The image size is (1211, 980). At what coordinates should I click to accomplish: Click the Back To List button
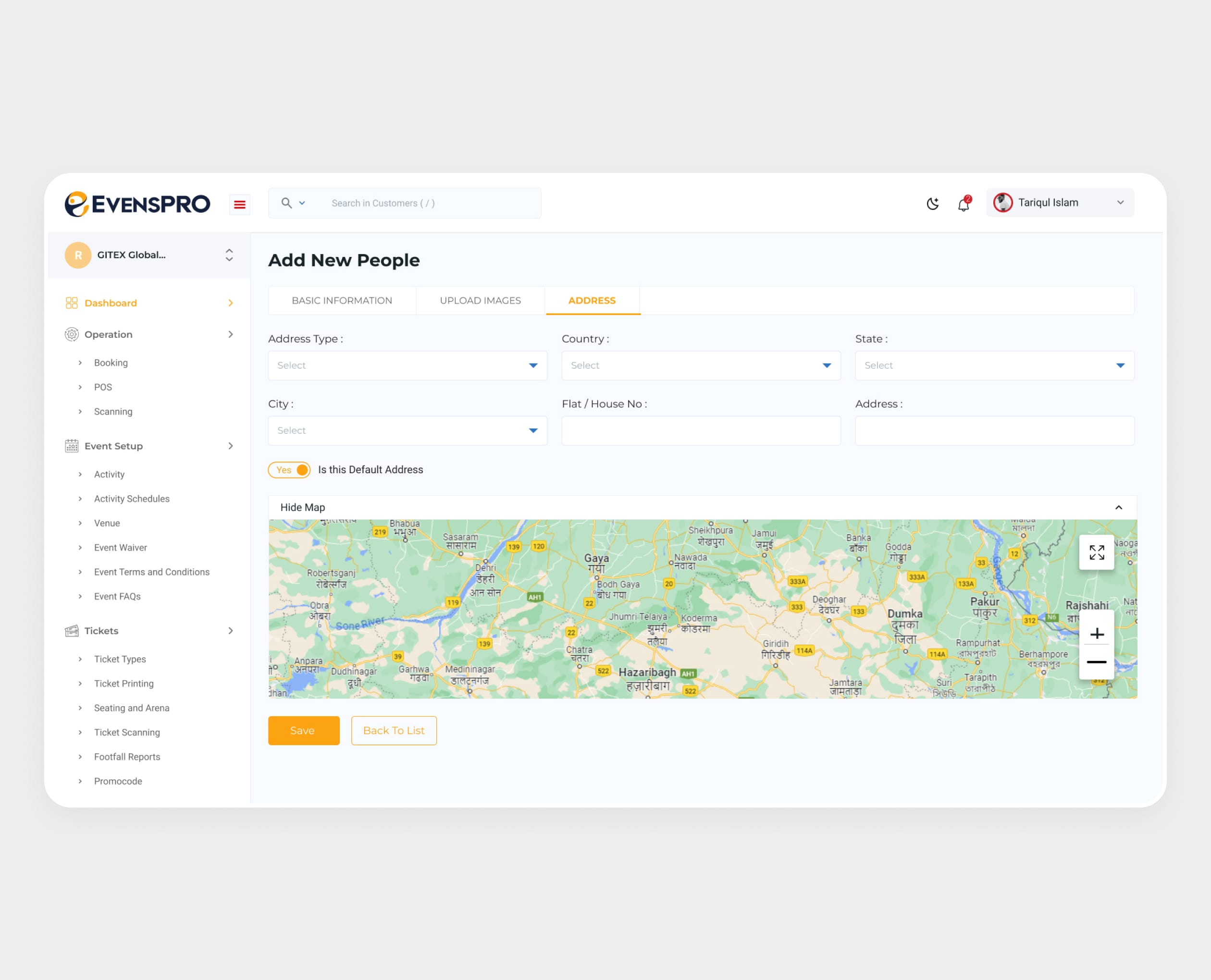pyautogui.click(x=394, y=731)
